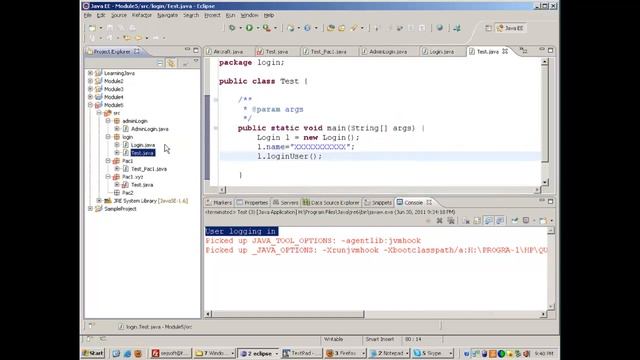This screenshot has height=360, width=640.
Task: Toggle show console when standard error changes
Action: click(x=500, y=220)
